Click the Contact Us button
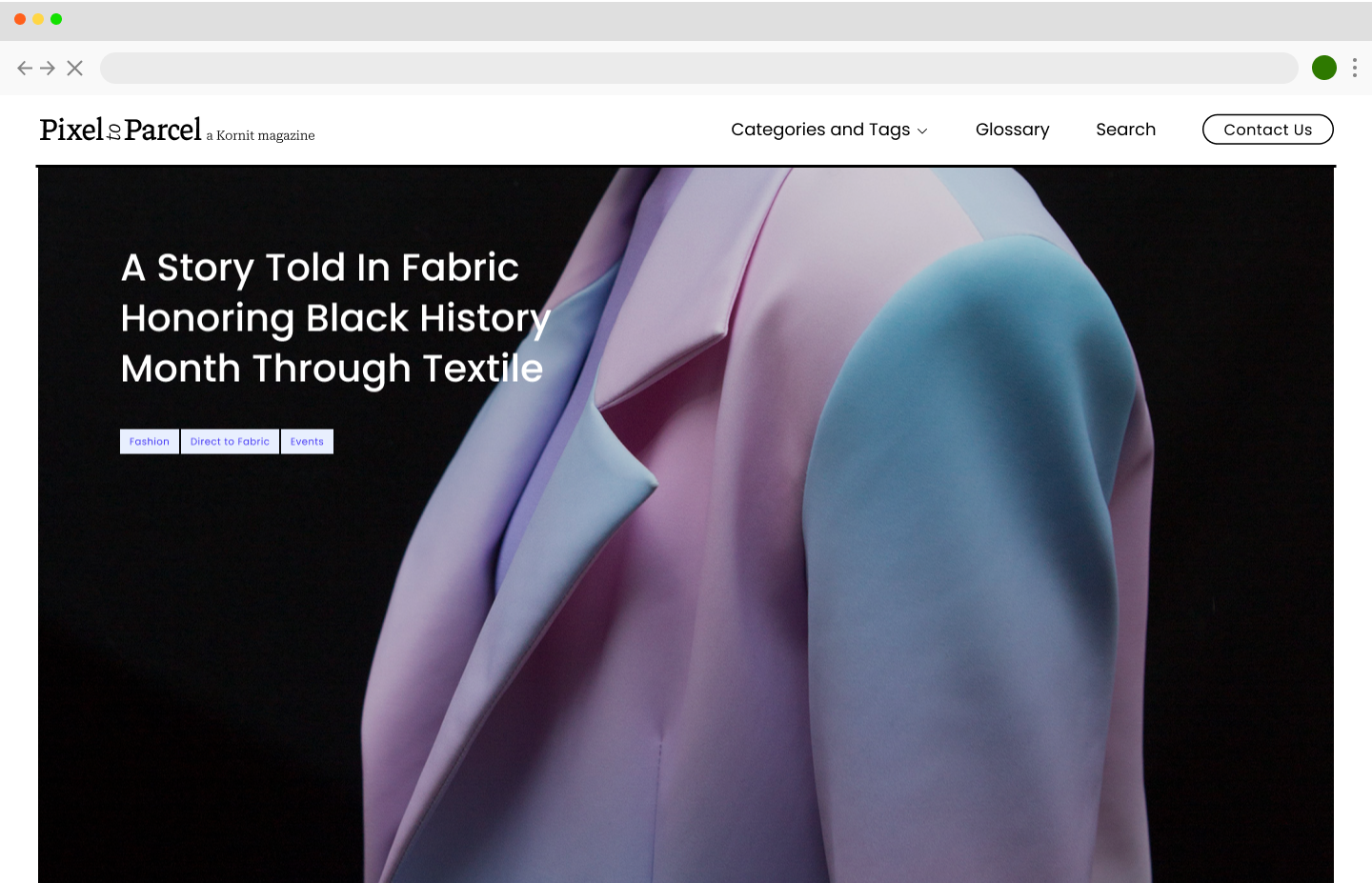Image resolution: width=1372 pixels, height=883 pixels. point(1267,130)
